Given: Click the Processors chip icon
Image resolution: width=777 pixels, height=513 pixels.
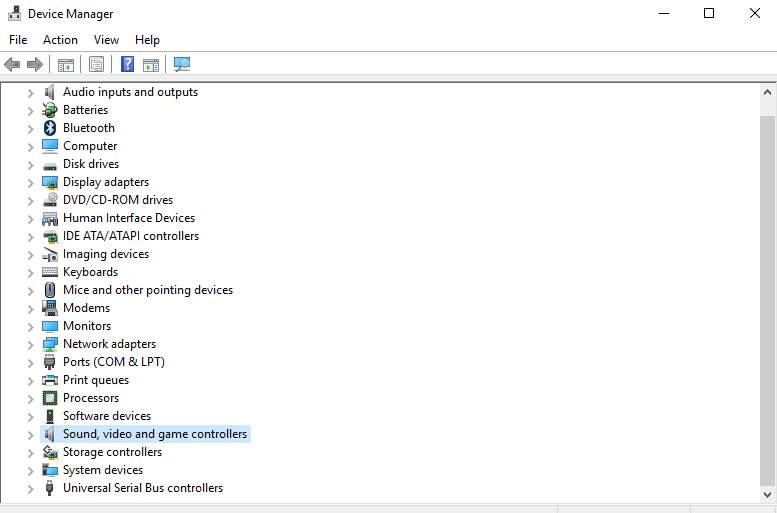Looking at the screenshot, I should tap(50, 398).
